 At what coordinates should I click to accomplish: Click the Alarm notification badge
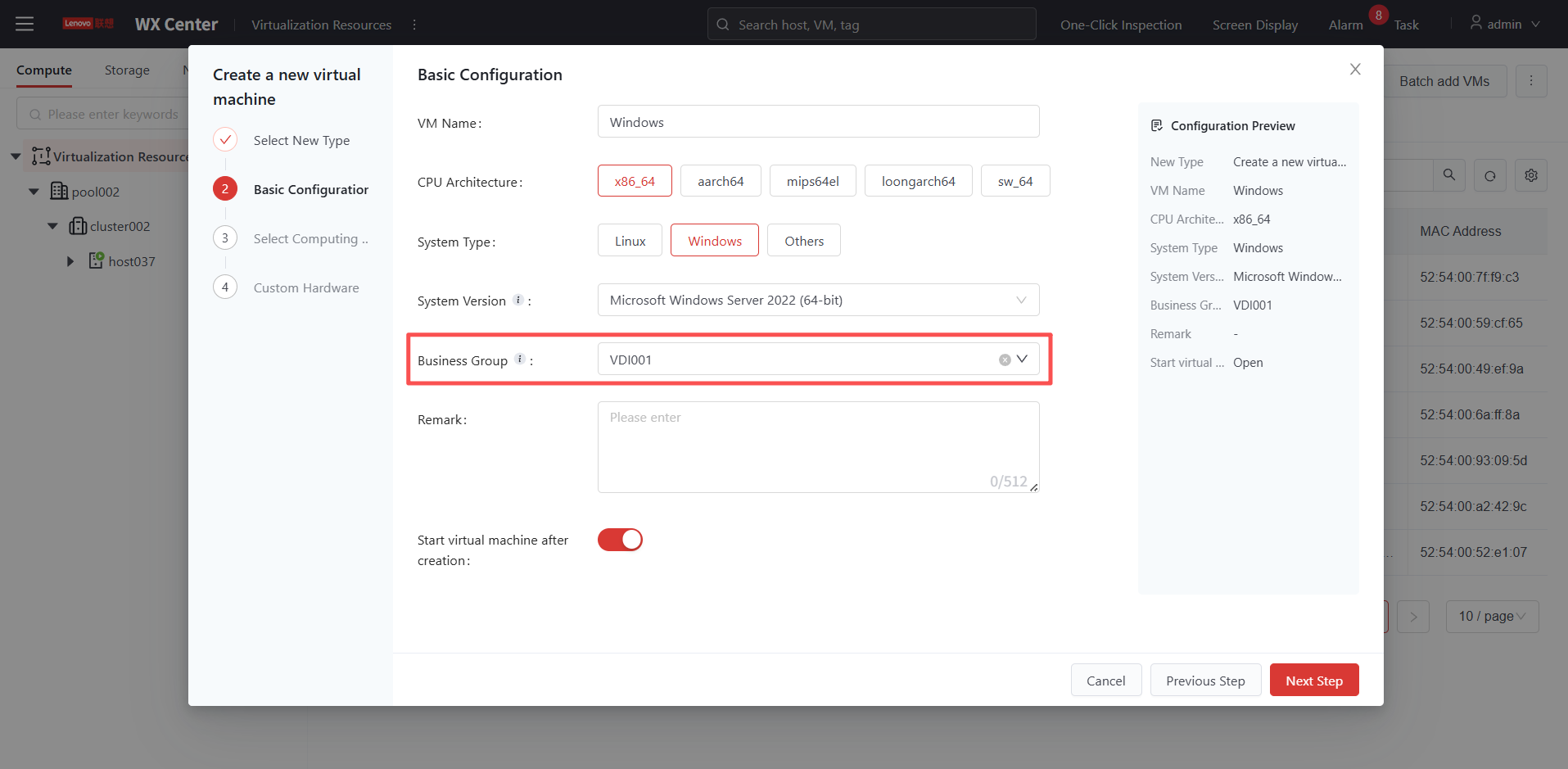[1378, 16]
